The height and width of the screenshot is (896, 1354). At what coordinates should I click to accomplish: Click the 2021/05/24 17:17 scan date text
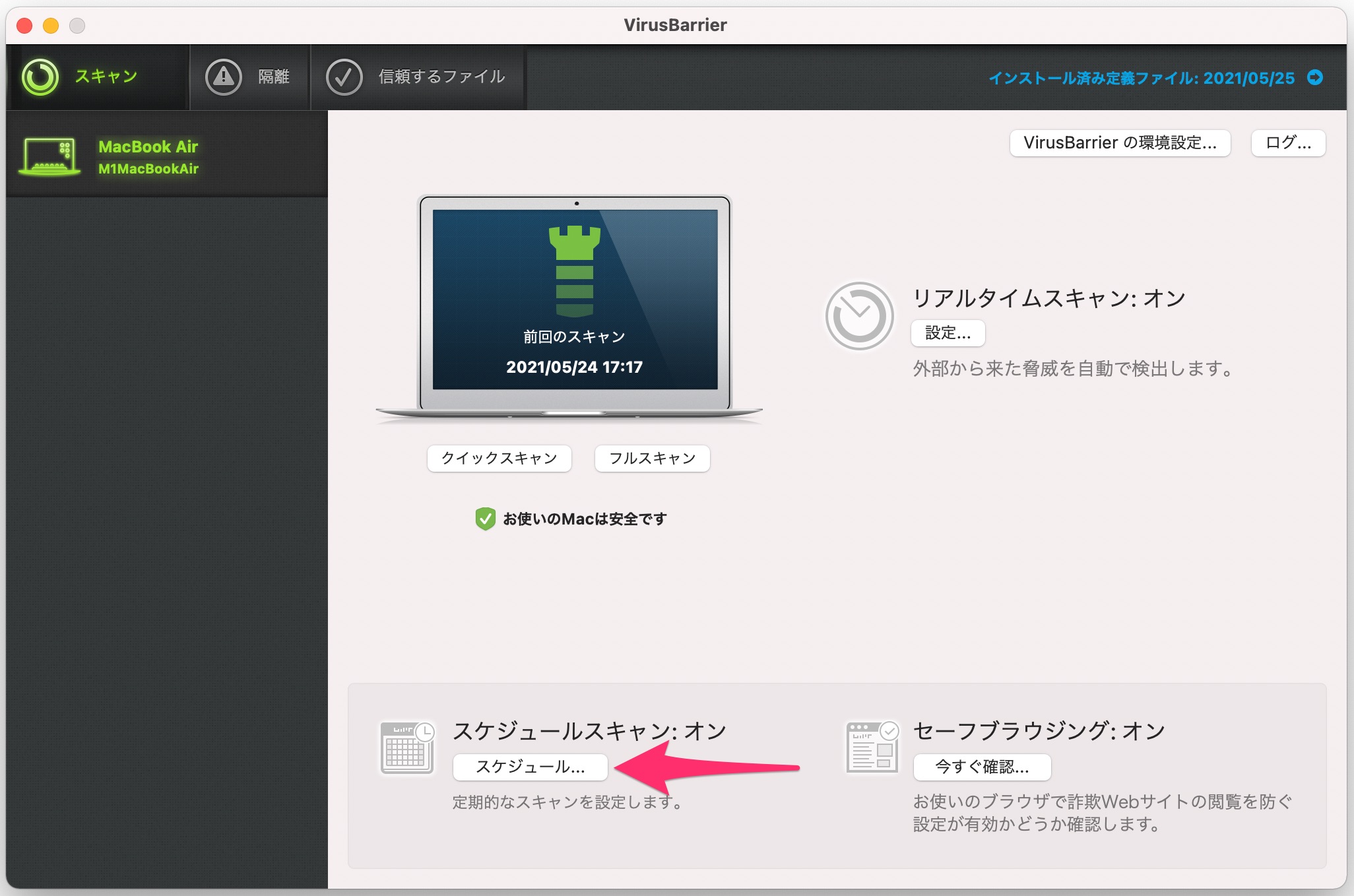click(574, 367)
